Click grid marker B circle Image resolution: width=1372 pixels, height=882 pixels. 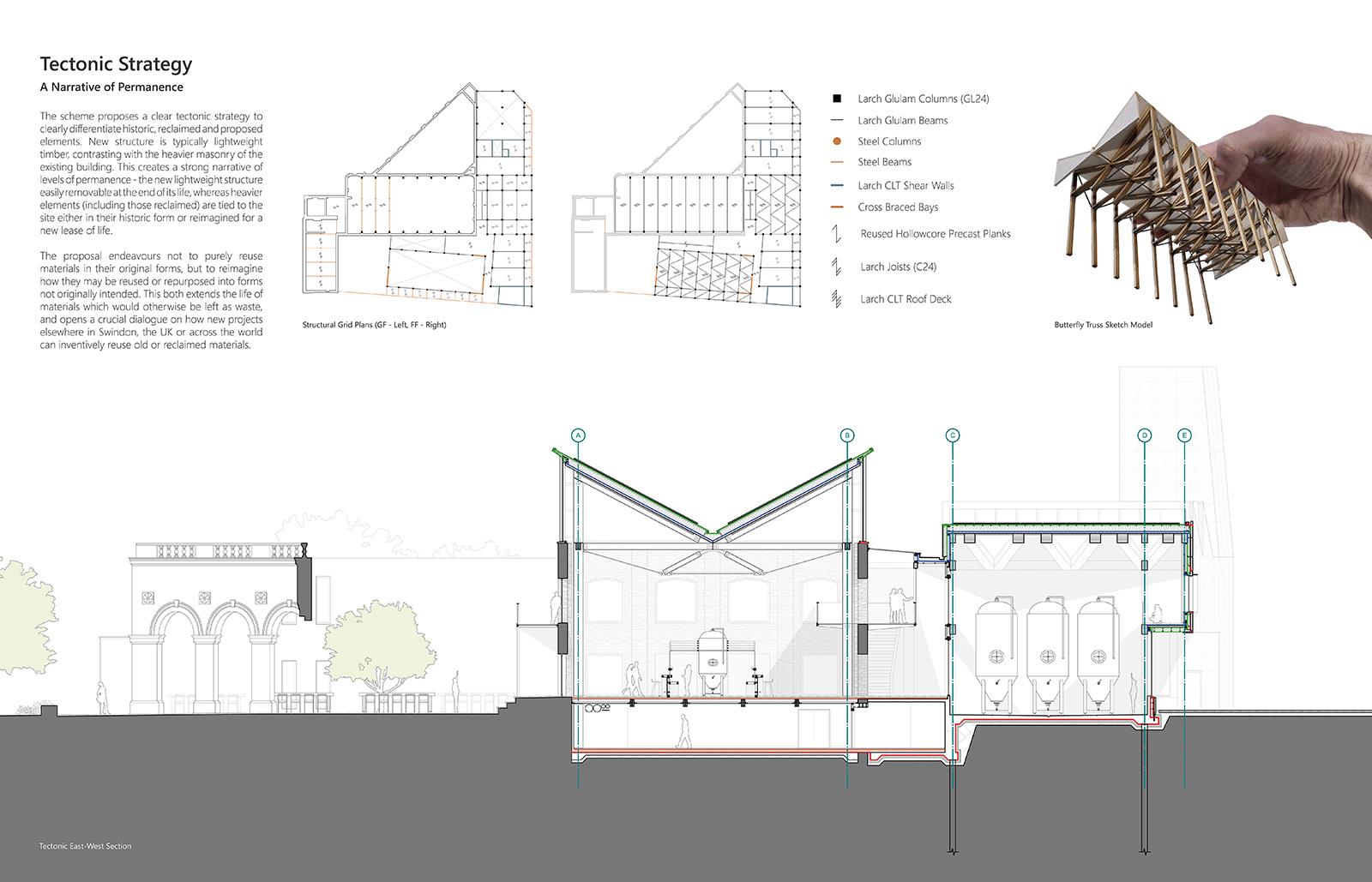tap(847, 435)
